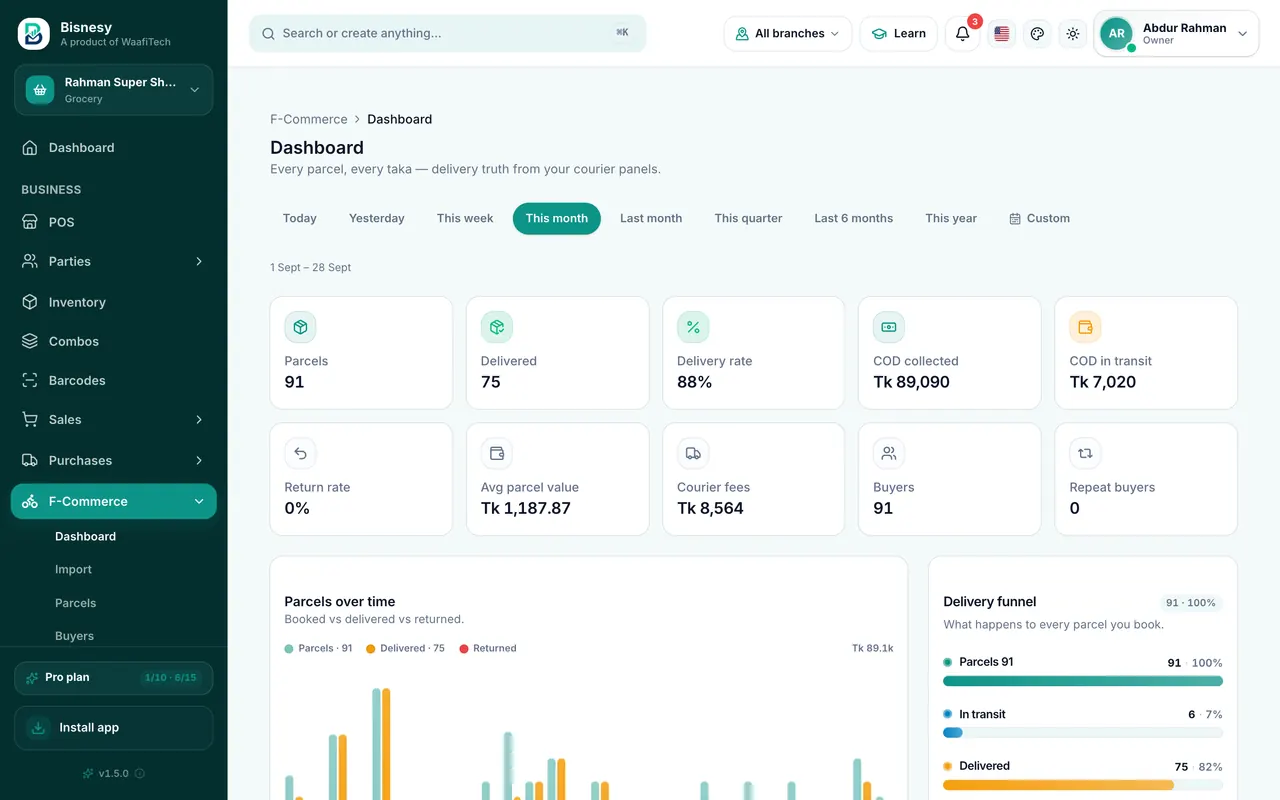1280x800 pixels.
Task: Open Inventory in the sidebar
Action: coord(114,302)
